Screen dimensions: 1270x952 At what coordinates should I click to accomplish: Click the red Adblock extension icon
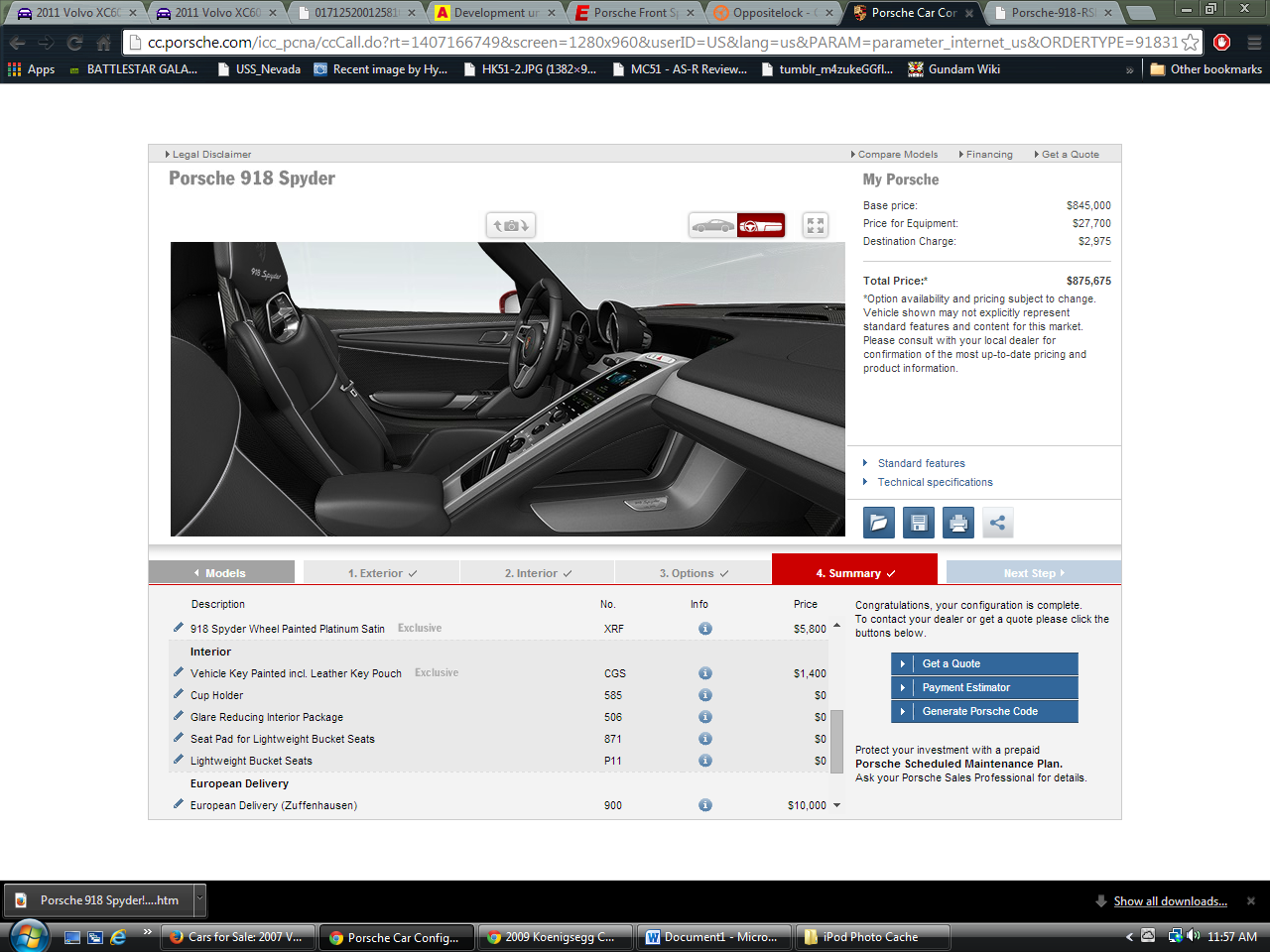(1222, 43)
